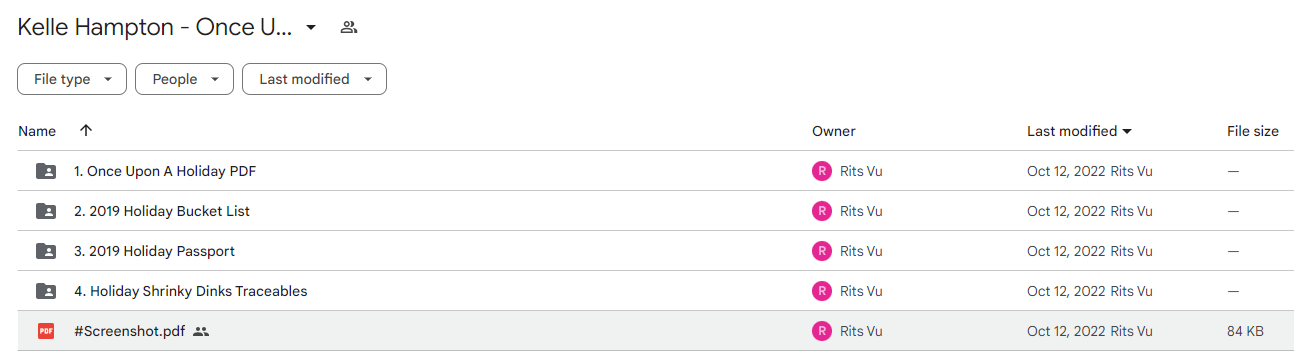The image size is (1294, 362).
Task: Click Rits Vu avatar in first row
Action: (x=822, y=171)
